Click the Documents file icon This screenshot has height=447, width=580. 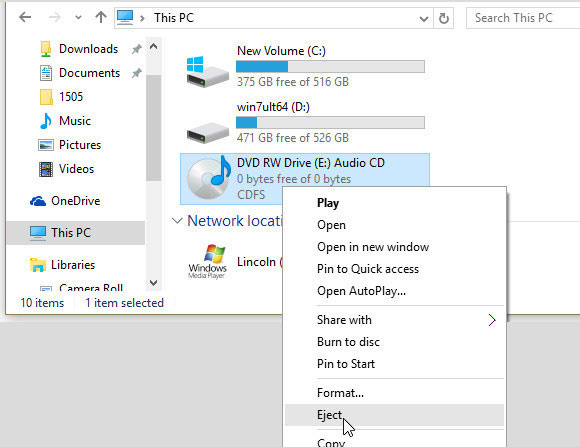pos(46,73)
